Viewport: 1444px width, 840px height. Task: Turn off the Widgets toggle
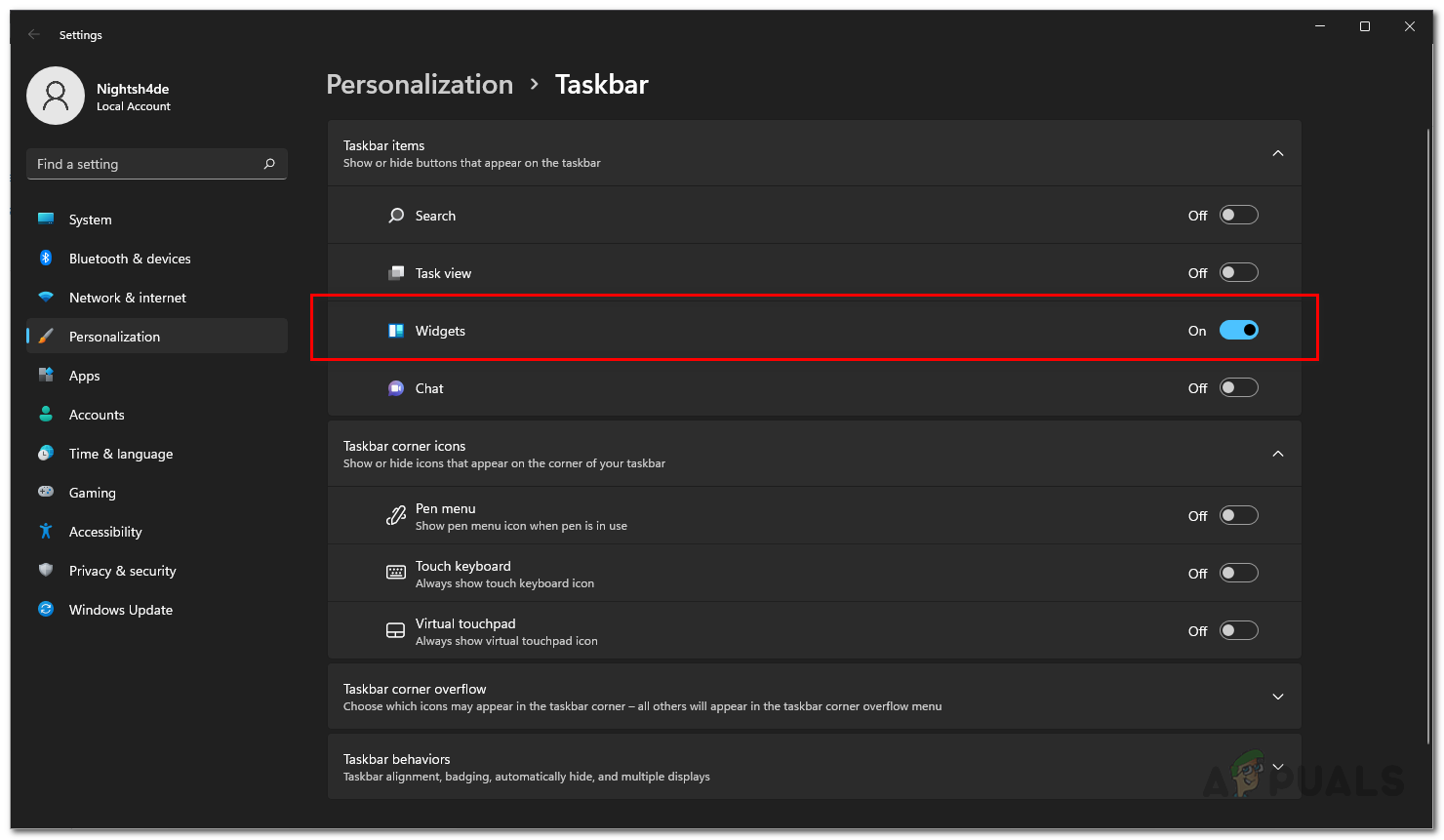[x=1238, y=331]
